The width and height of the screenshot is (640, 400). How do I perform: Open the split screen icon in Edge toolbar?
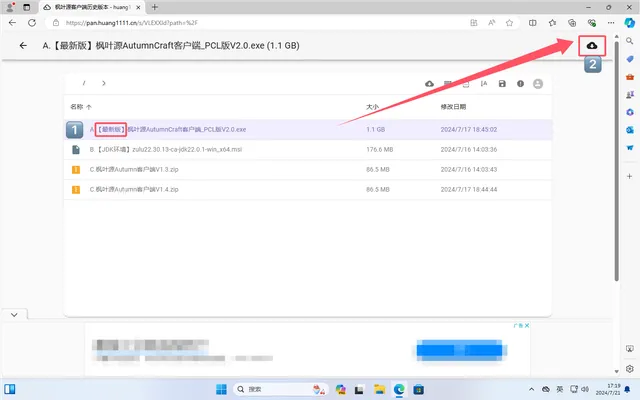click(x=533, y=23)
